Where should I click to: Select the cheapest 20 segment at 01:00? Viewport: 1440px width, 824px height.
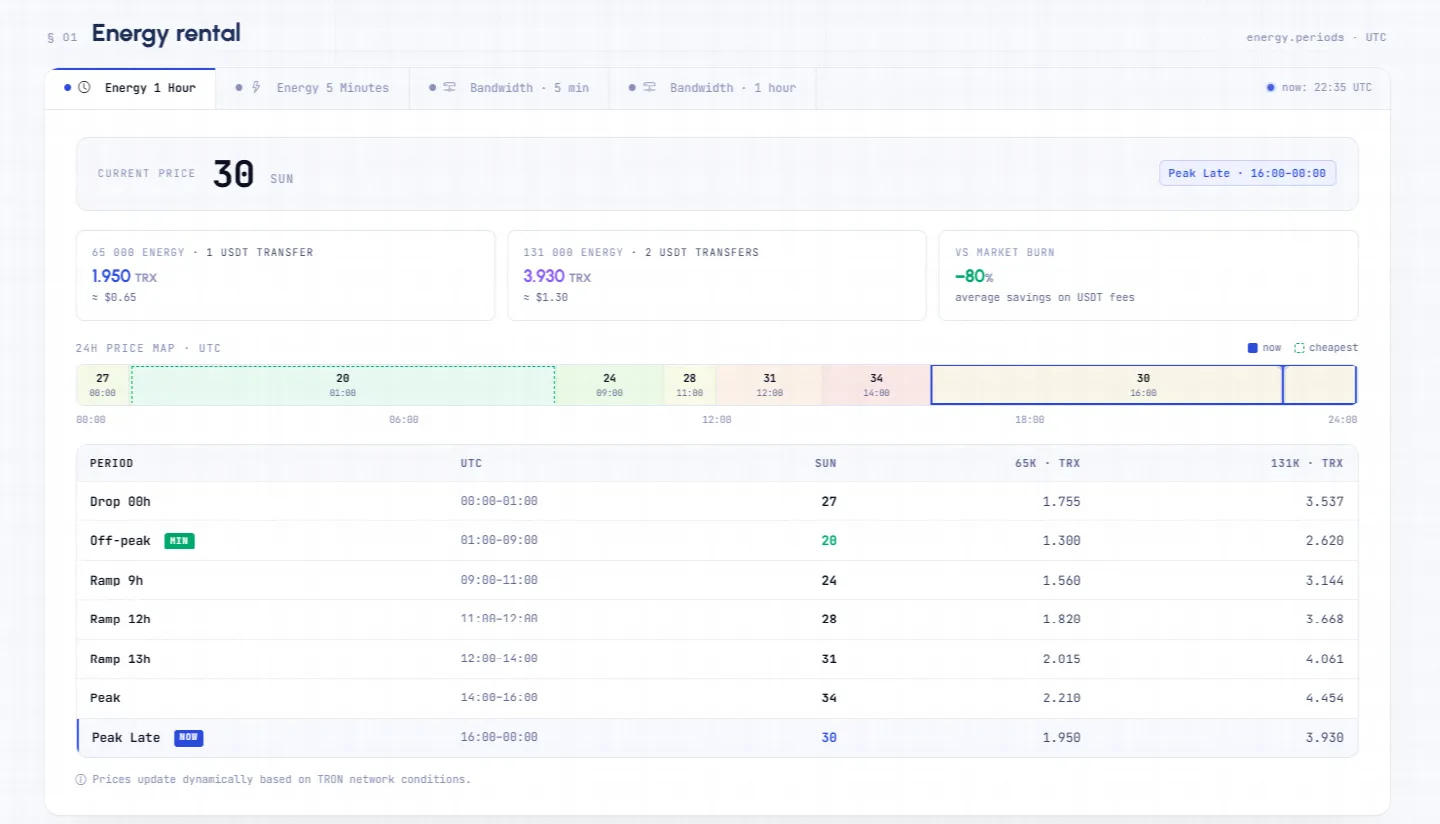[343, 385]
